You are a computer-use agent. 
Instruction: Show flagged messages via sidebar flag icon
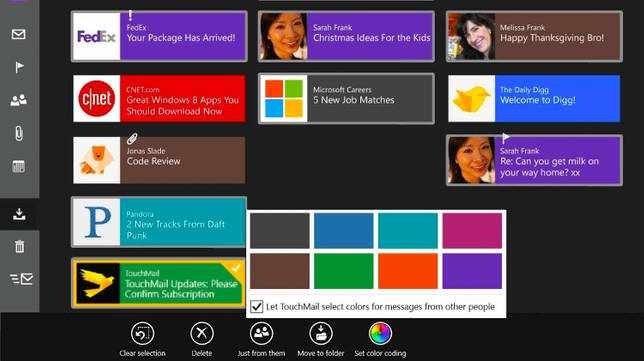(19, 67)
